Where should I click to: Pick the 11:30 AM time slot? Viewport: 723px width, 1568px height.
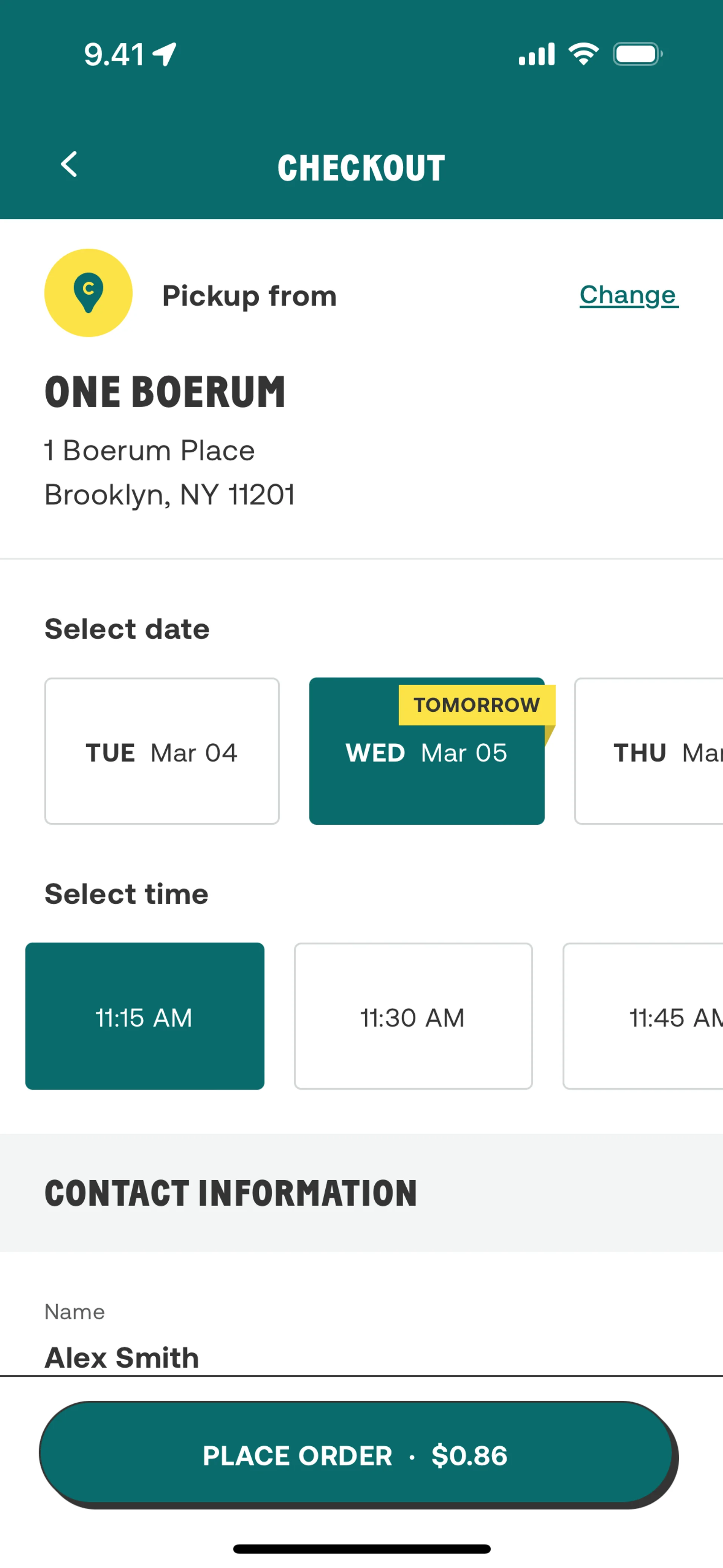point(413,1016)
